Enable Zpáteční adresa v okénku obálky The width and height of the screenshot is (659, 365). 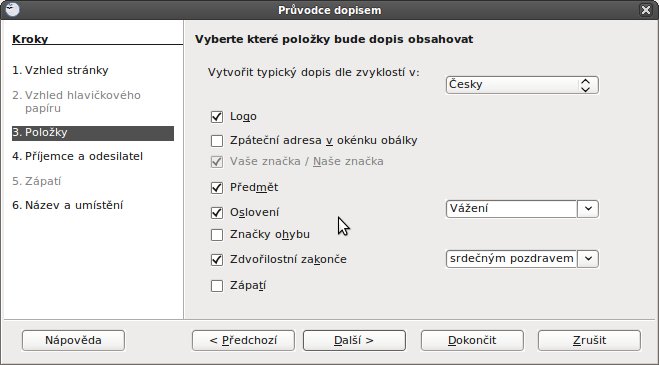pos(217,140)
